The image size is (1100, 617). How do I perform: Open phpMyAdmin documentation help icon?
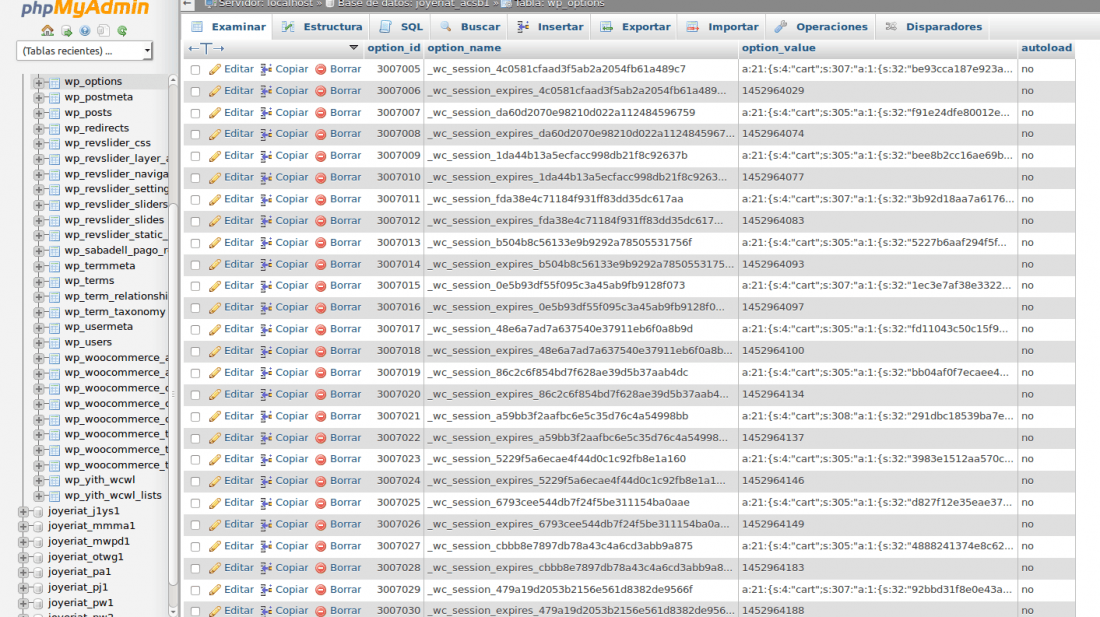point(85,31)
